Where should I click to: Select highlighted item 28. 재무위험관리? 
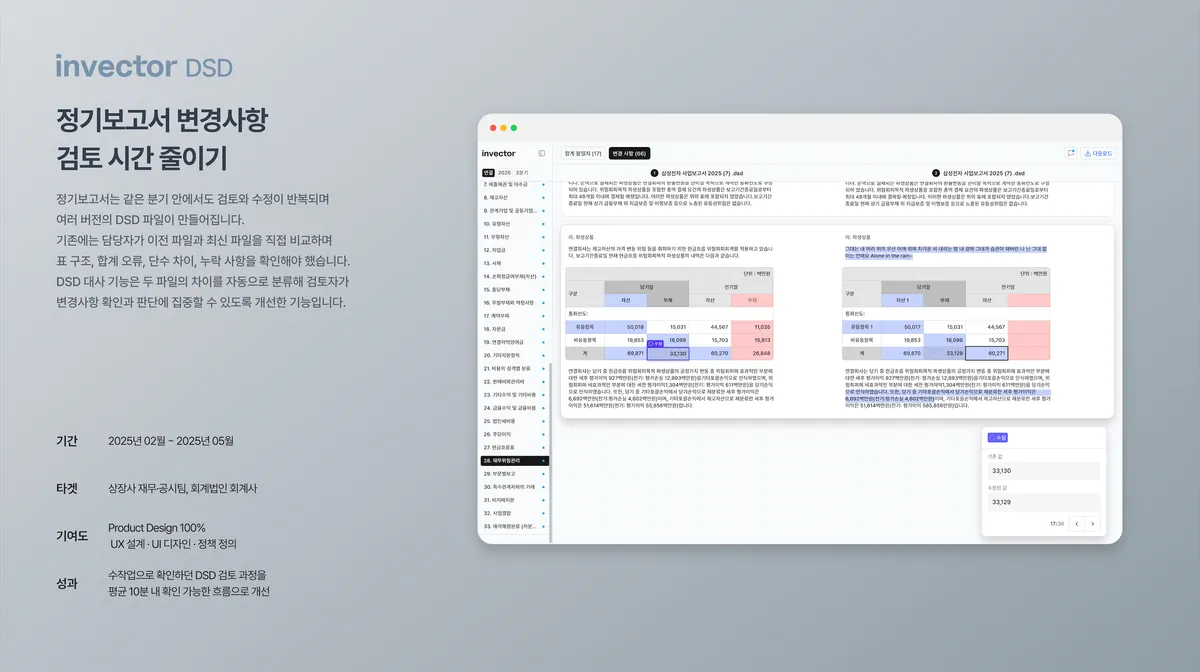[x=515, y=460]
